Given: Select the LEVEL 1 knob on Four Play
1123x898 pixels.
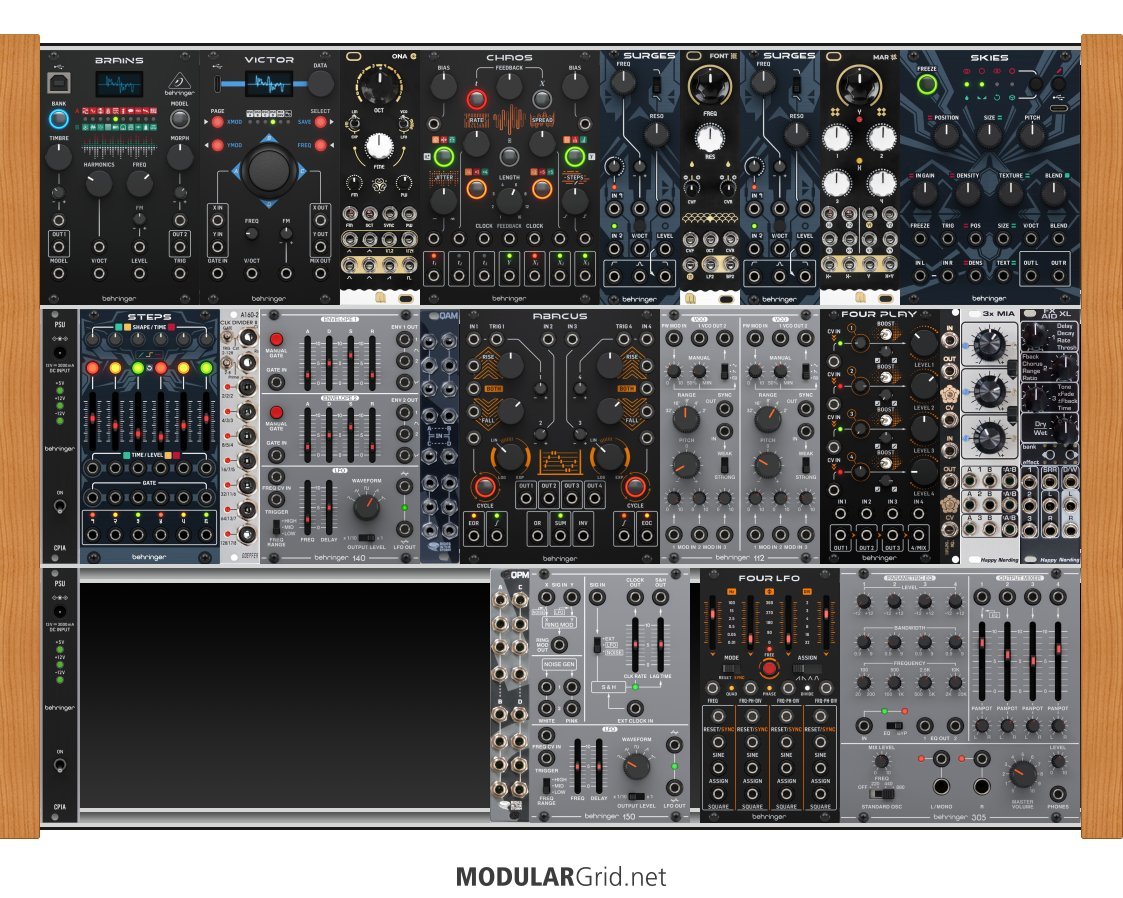Looking at the screenshot, I should coord(924,343).
